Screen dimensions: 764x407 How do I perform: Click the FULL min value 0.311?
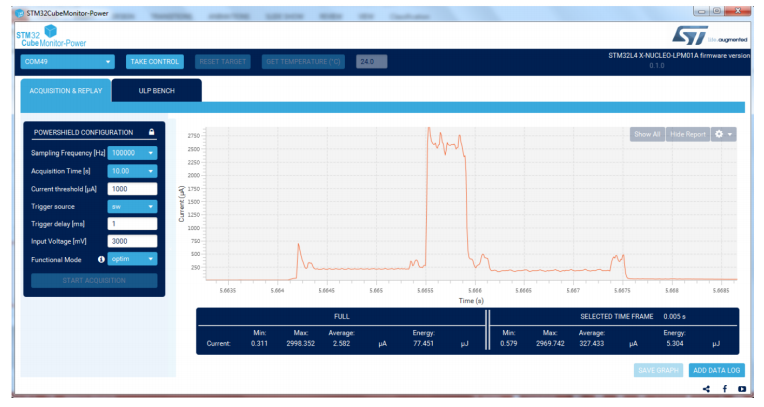click(259, 344)
